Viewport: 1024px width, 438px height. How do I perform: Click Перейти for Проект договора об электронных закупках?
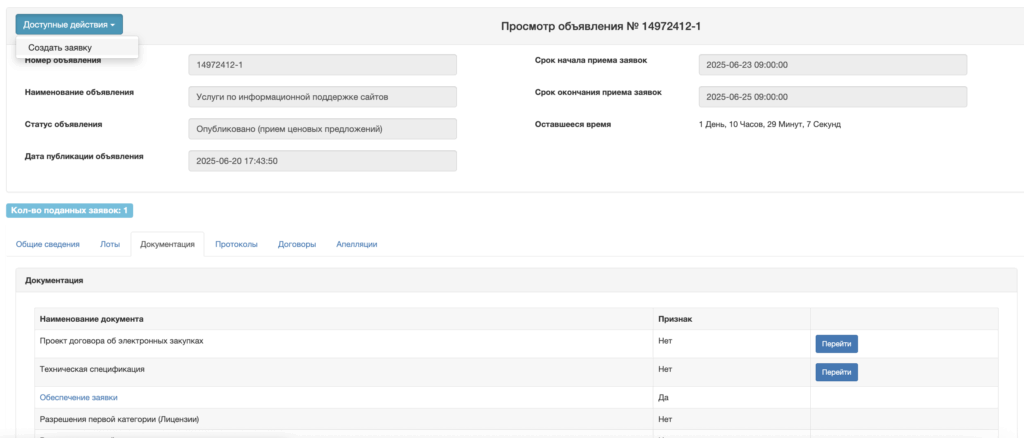[836, 343]
